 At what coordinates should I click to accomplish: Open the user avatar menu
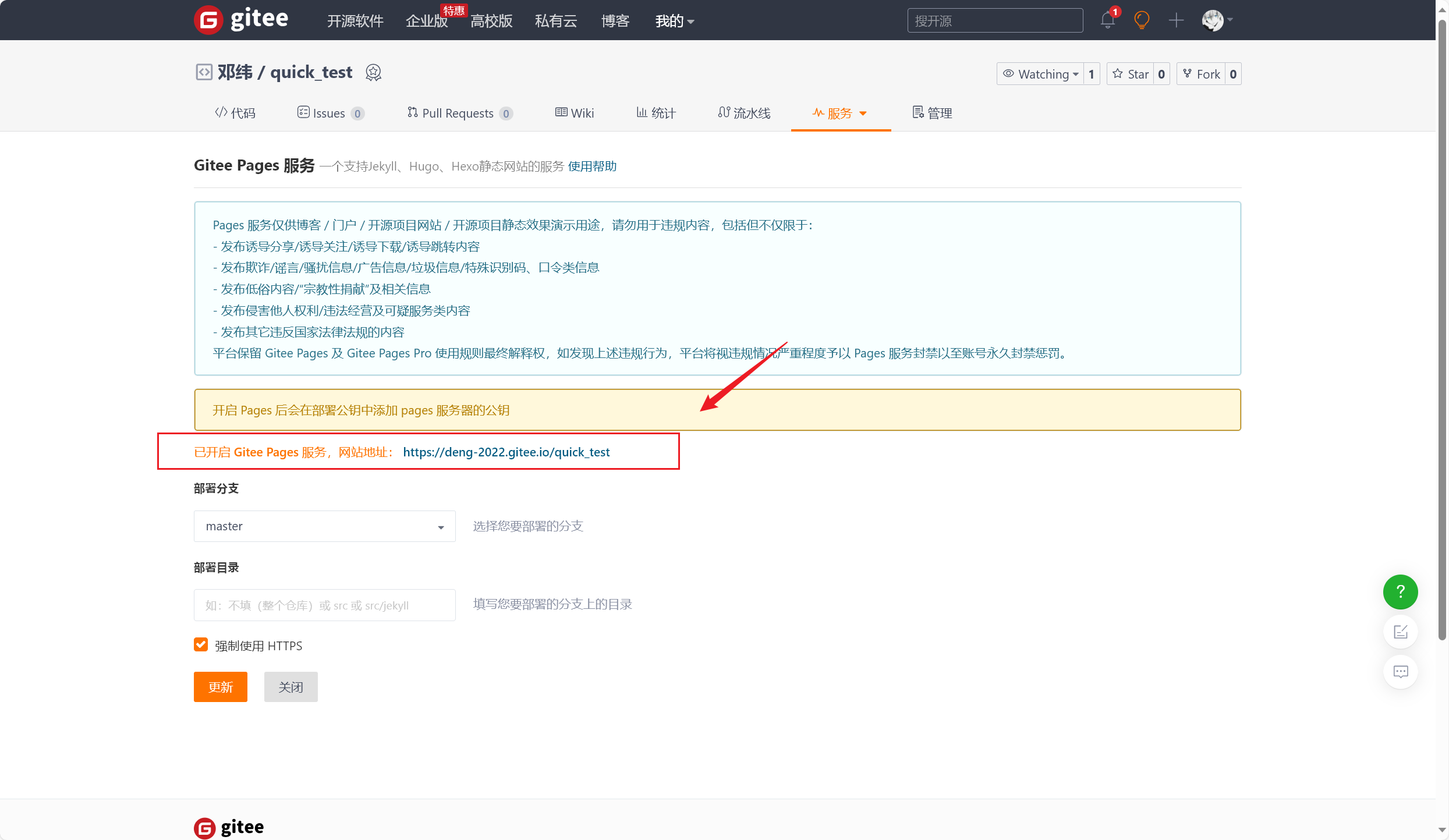[x=1217, y=20]
